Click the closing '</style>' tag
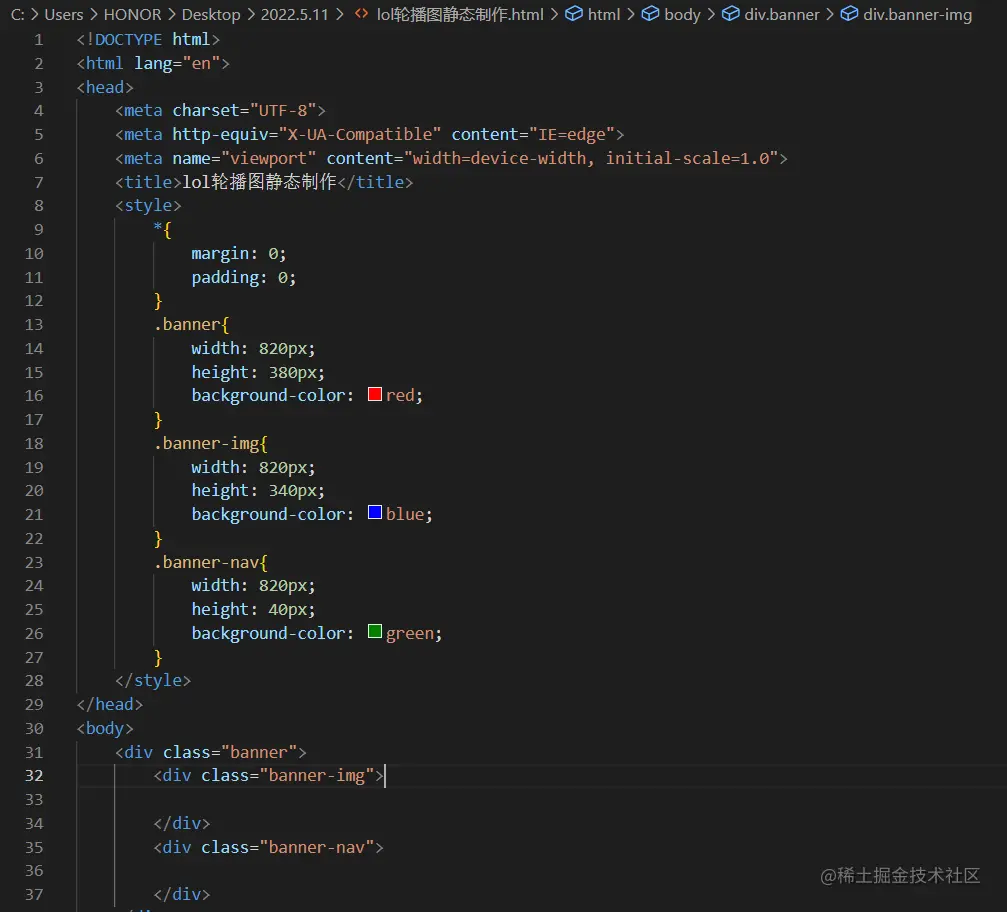 pyautogui.click(x=153, y=681)
